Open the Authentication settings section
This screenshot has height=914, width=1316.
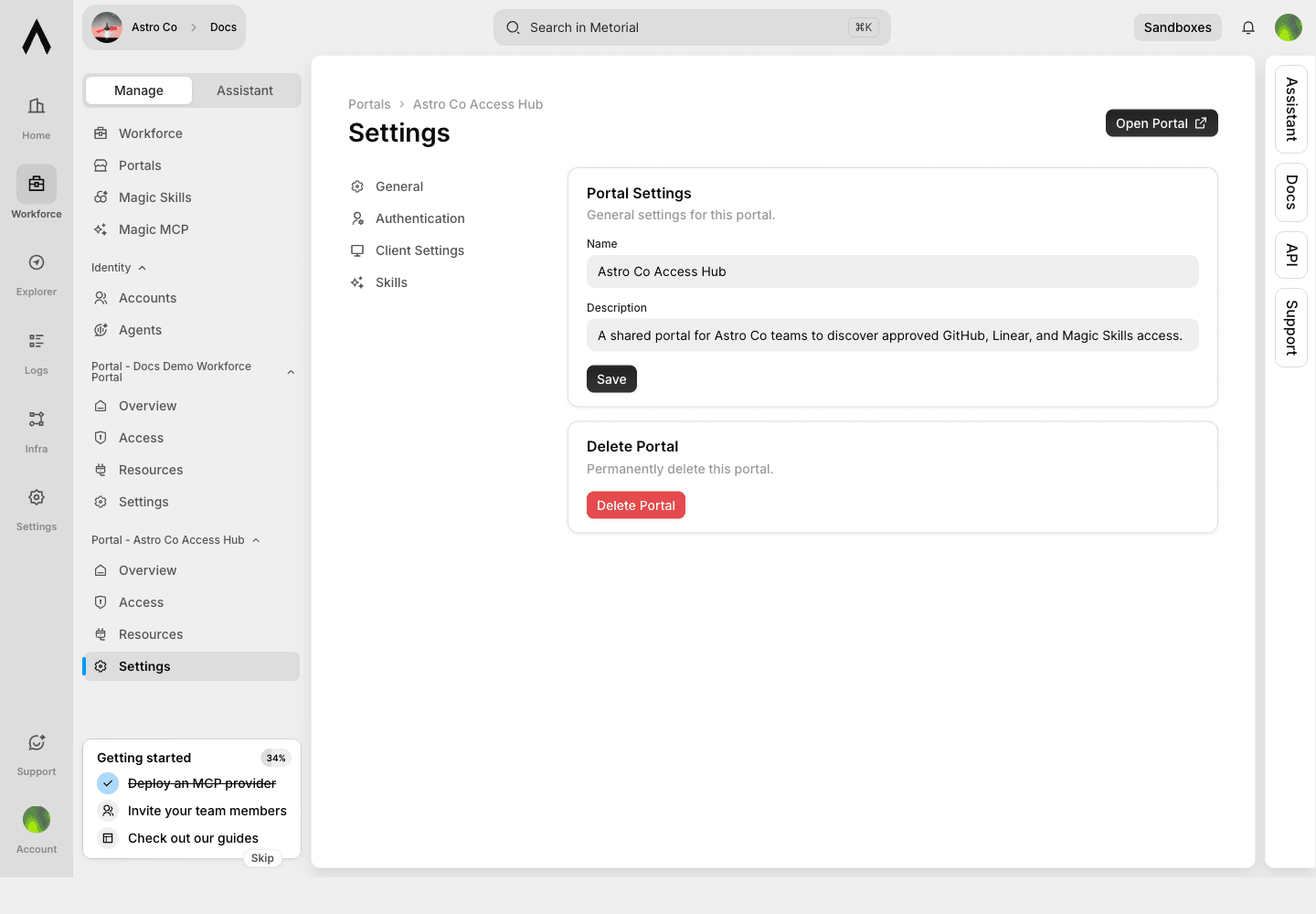point(408,218)
